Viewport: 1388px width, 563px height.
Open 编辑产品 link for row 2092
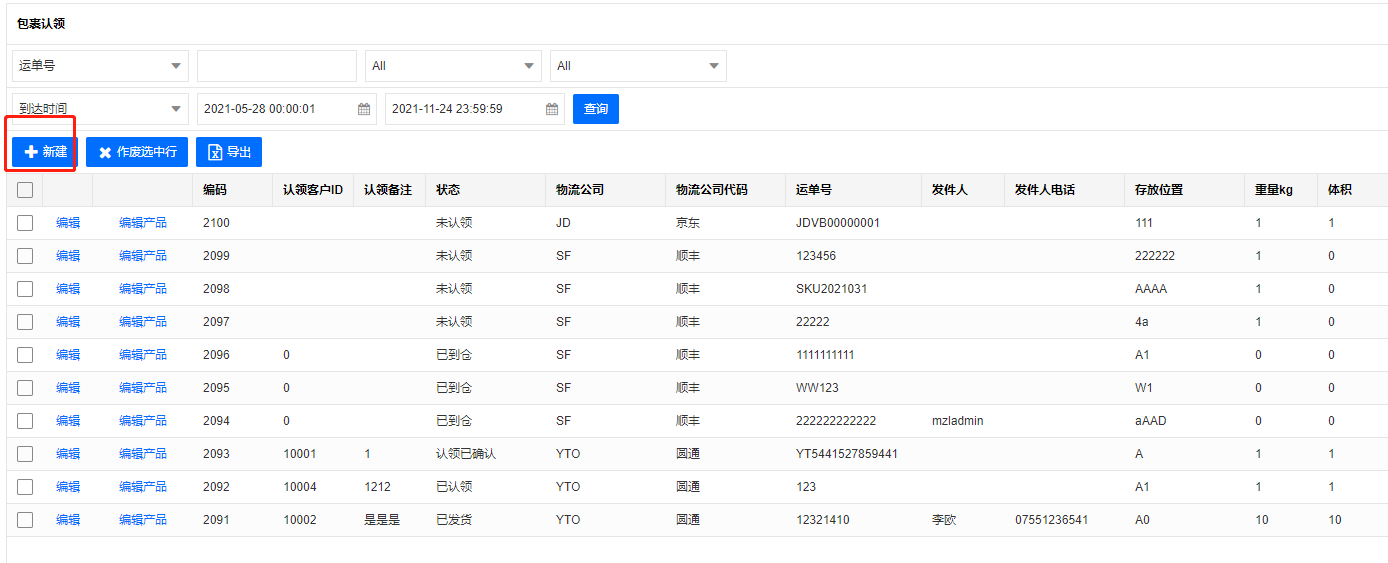[143, 487]
